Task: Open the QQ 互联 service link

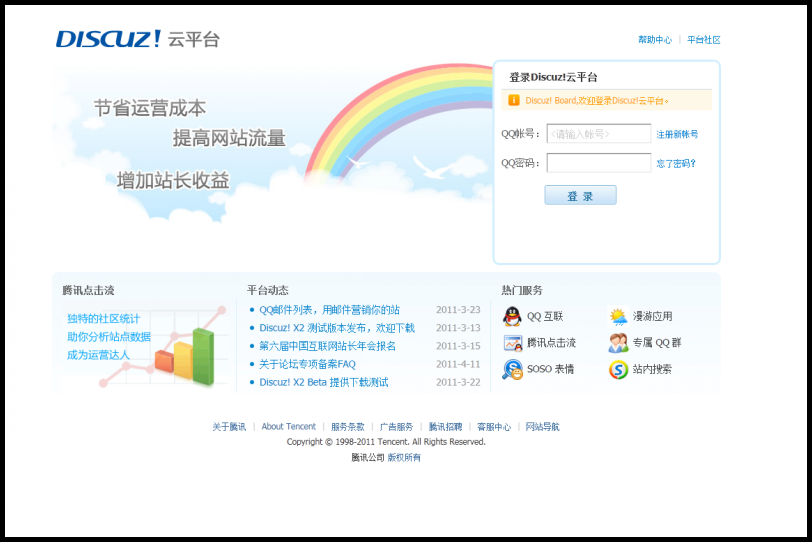Action: pos(545,316)
